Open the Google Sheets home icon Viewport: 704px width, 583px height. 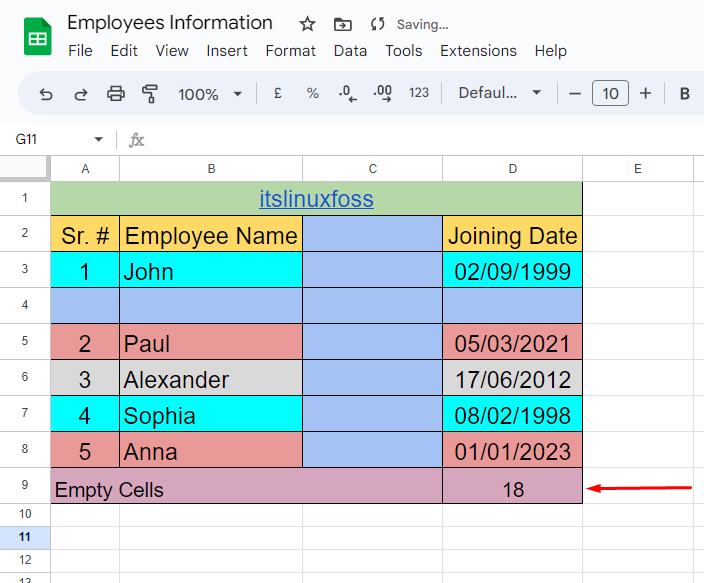(38, 36)
